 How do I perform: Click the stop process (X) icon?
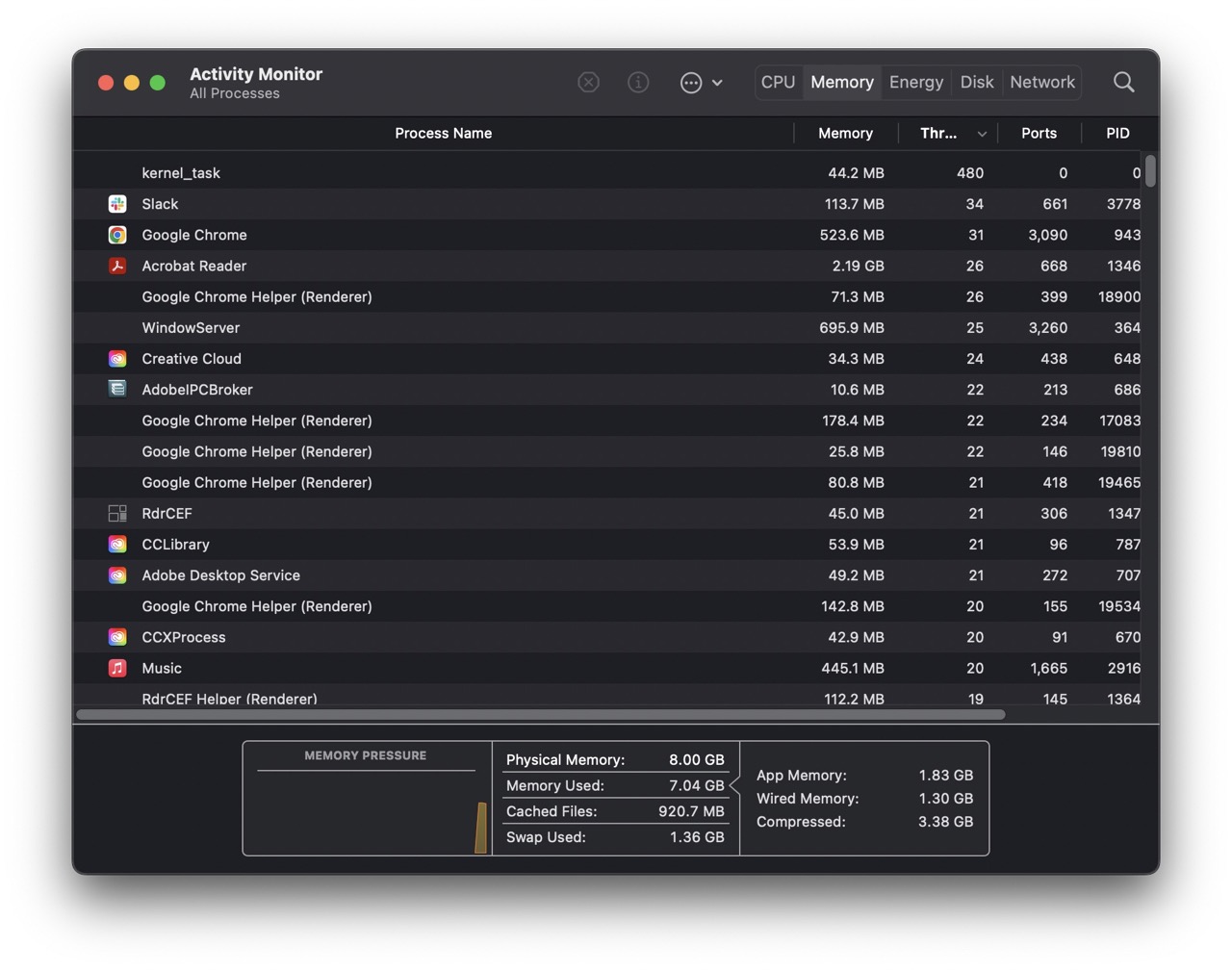588,83
